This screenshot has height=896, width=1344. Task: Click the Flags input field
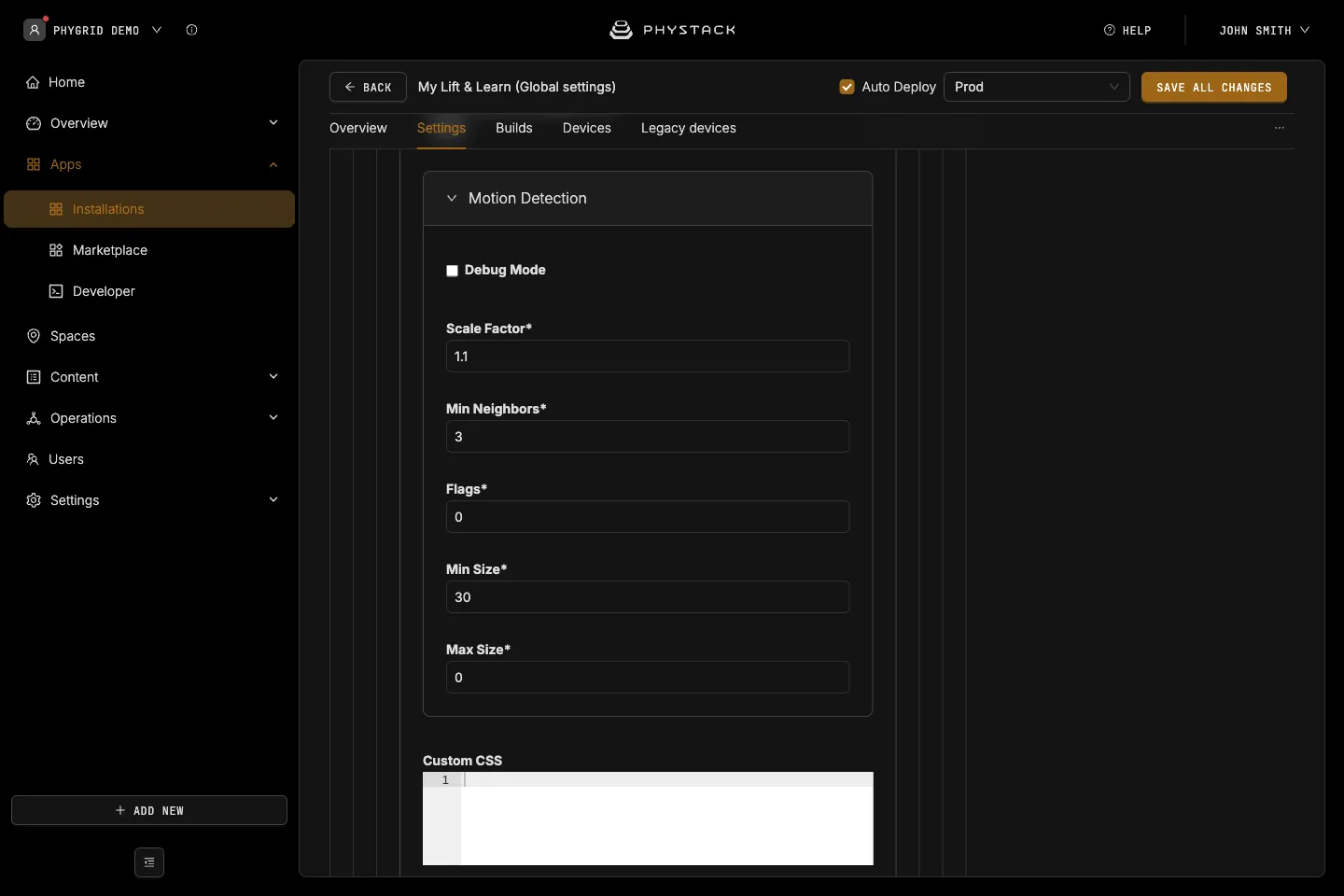point(648,517)
